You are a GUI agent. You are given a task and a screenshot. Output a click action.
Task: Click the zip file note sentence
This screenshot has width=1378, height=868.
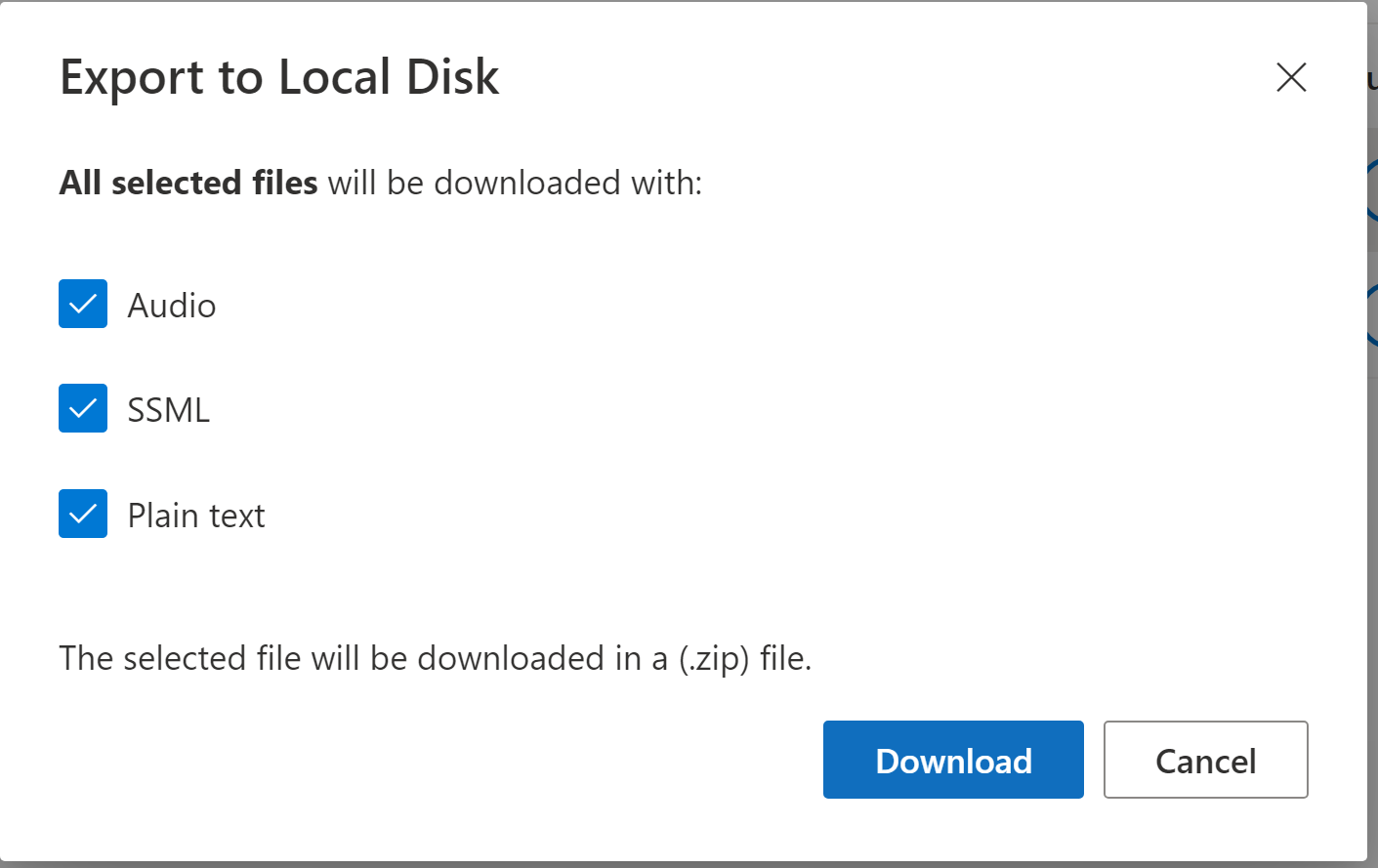436,659
